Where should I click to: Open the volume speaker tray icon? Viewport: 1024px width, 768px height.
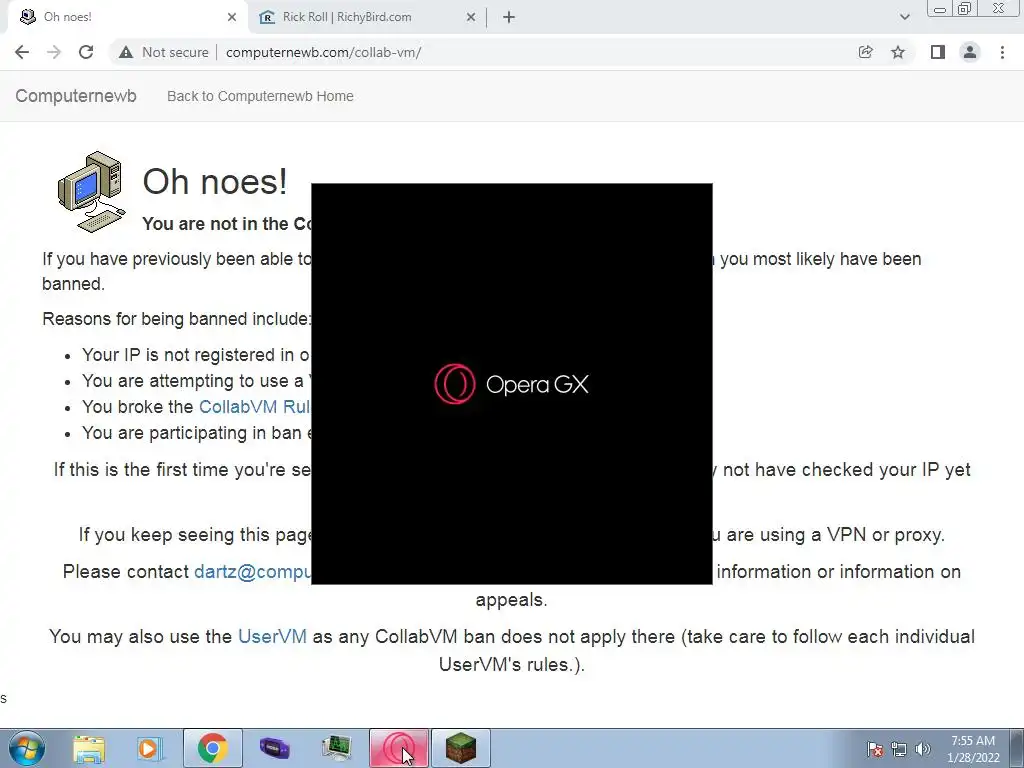[x=923, y=749]
